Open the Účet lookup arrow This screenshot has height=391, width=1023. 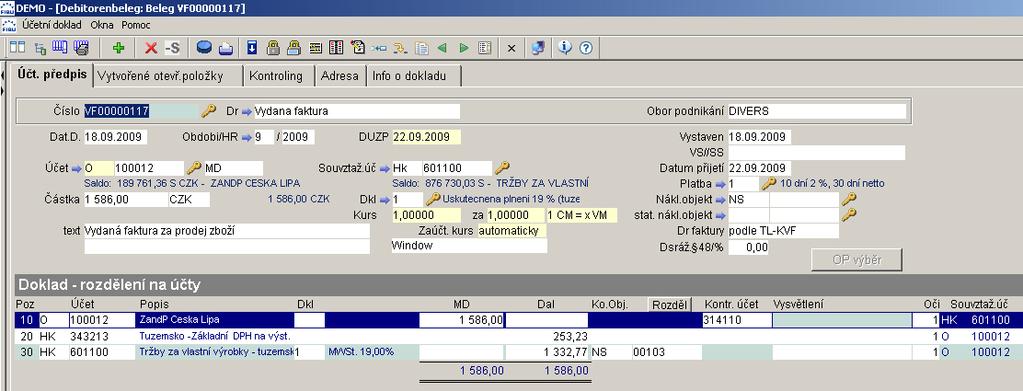pos(77,168)
